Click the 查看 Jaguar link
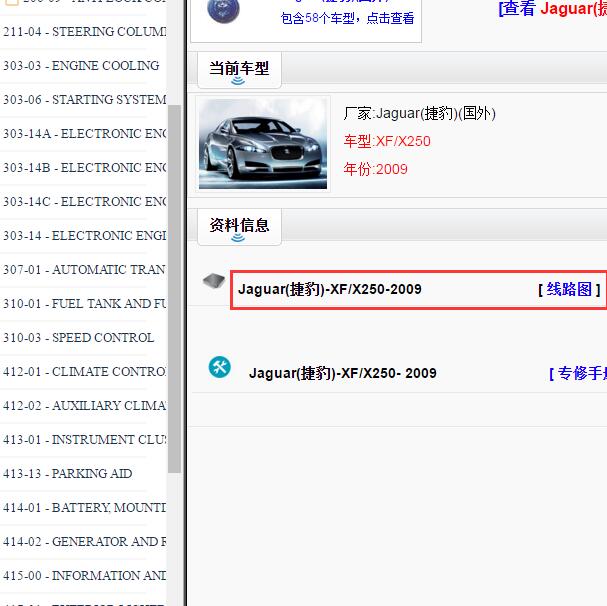 tap(553, 9)
